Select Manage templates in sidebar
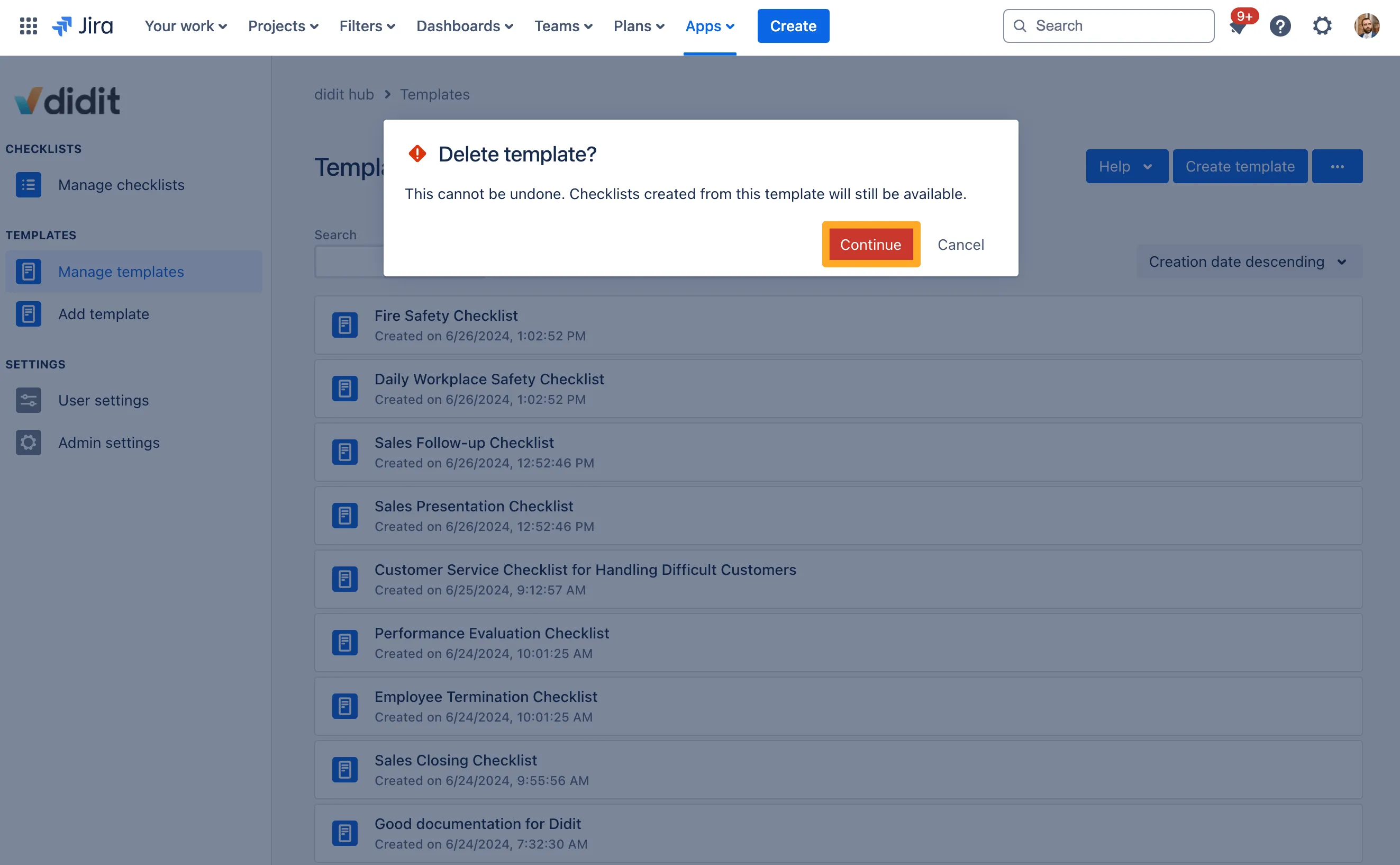The image size is (1400, 865). [134, 271]
